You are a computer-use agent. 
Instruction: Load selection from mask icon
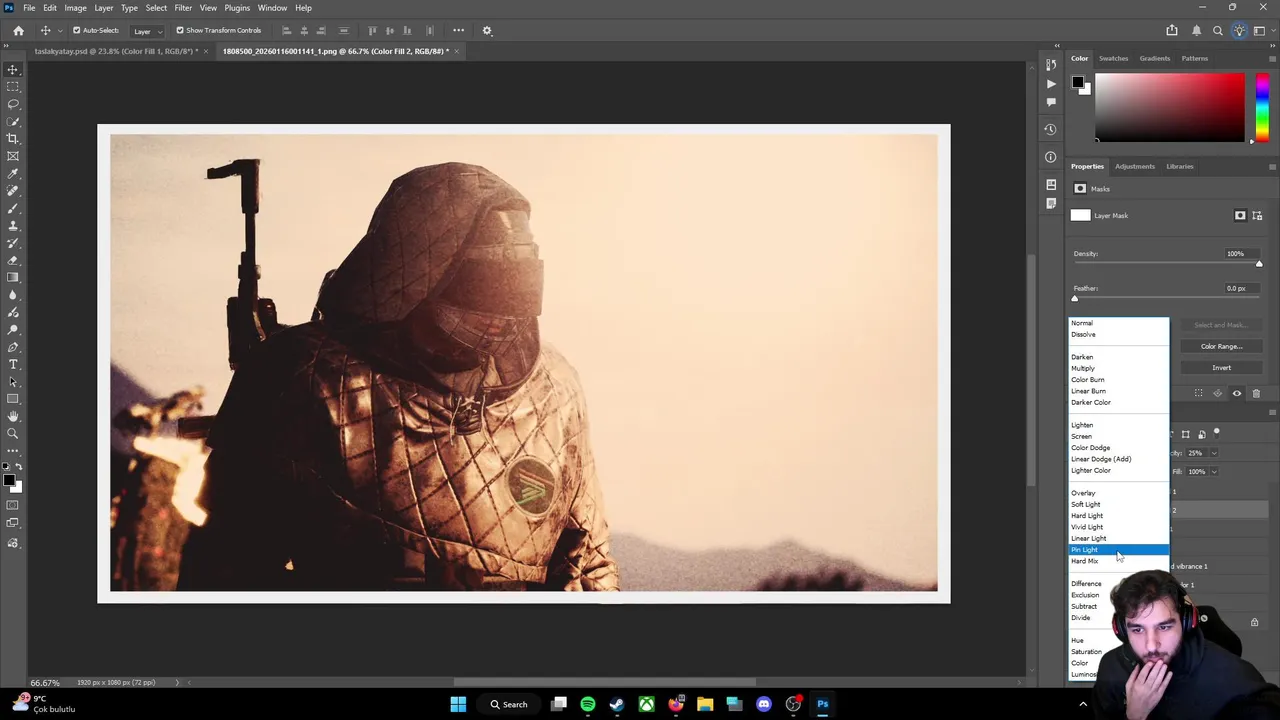1199,393
